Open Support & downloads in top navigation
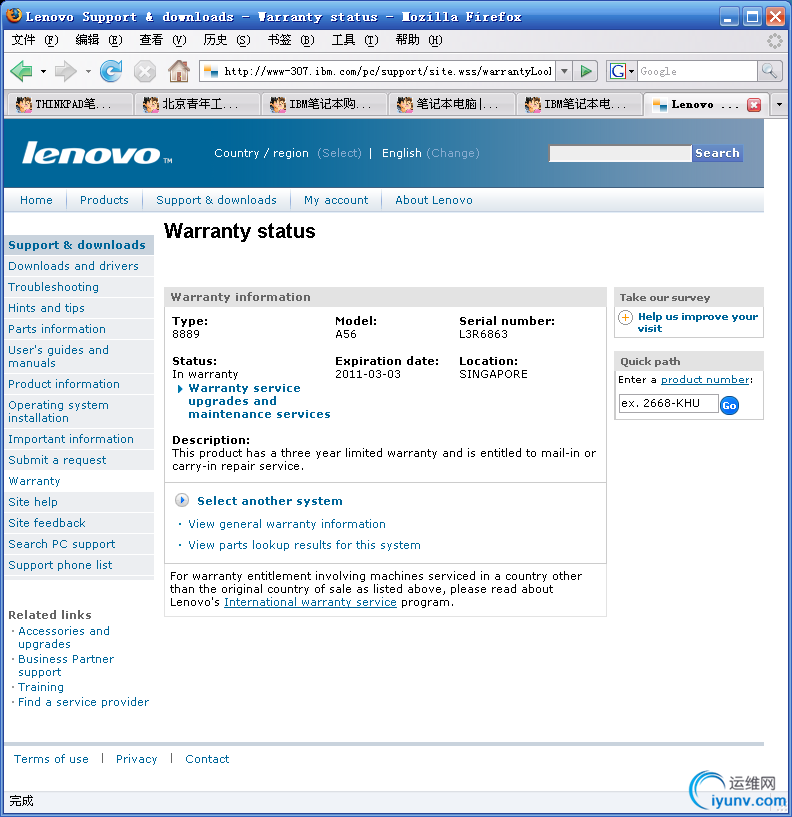The height and width of the screenshot is (817, 792). (x=216, y=200)
